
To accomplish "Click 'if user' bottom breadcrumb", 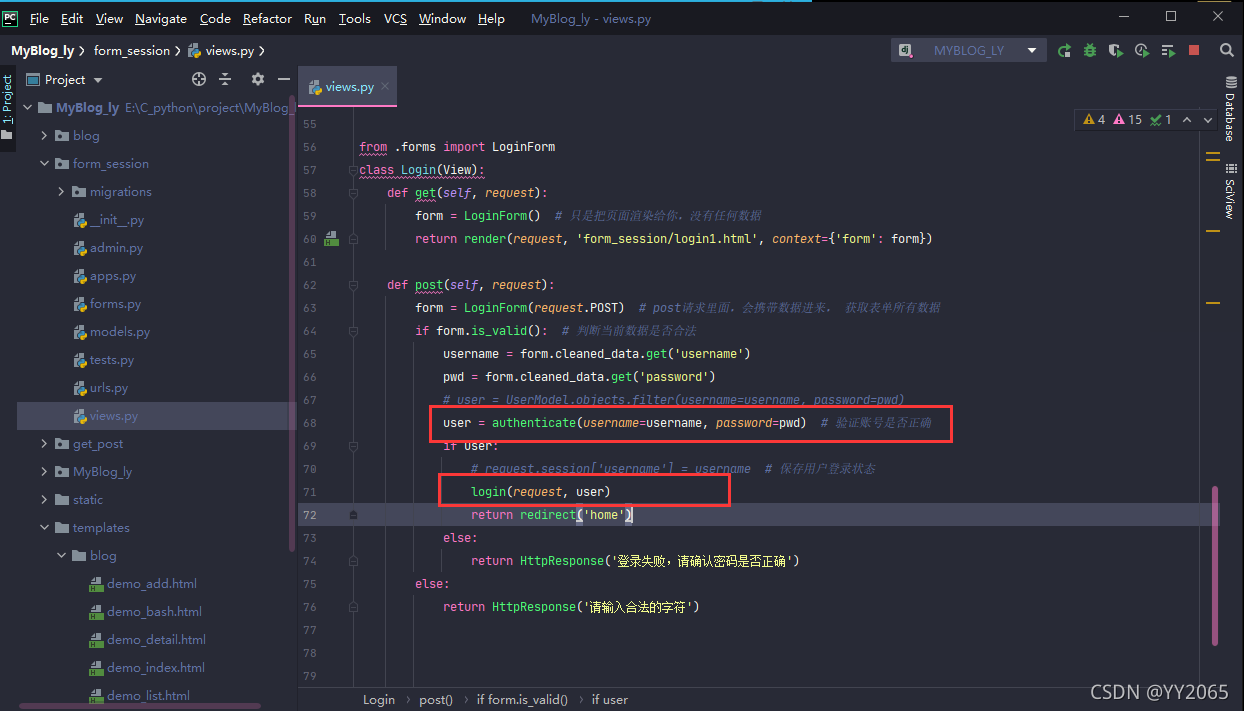I will [x=610, y=700].
